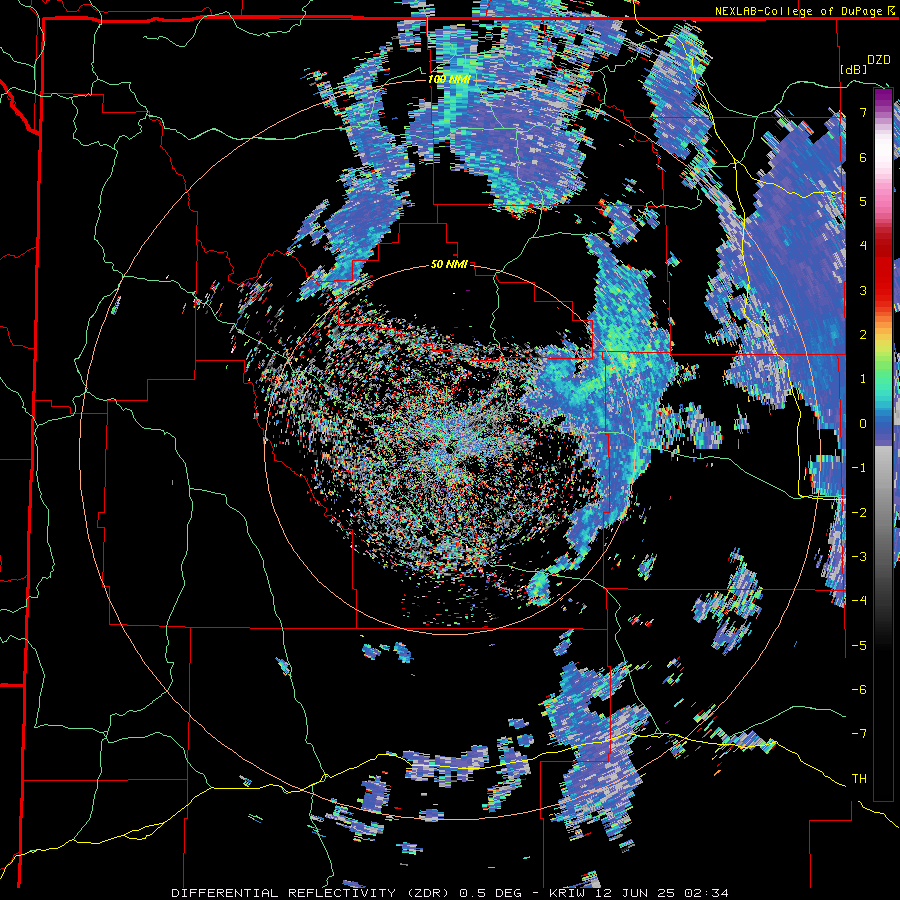Click the 100 NMI range ring label
The height and width of the screenshot is (900, 900).
[449, 79]
